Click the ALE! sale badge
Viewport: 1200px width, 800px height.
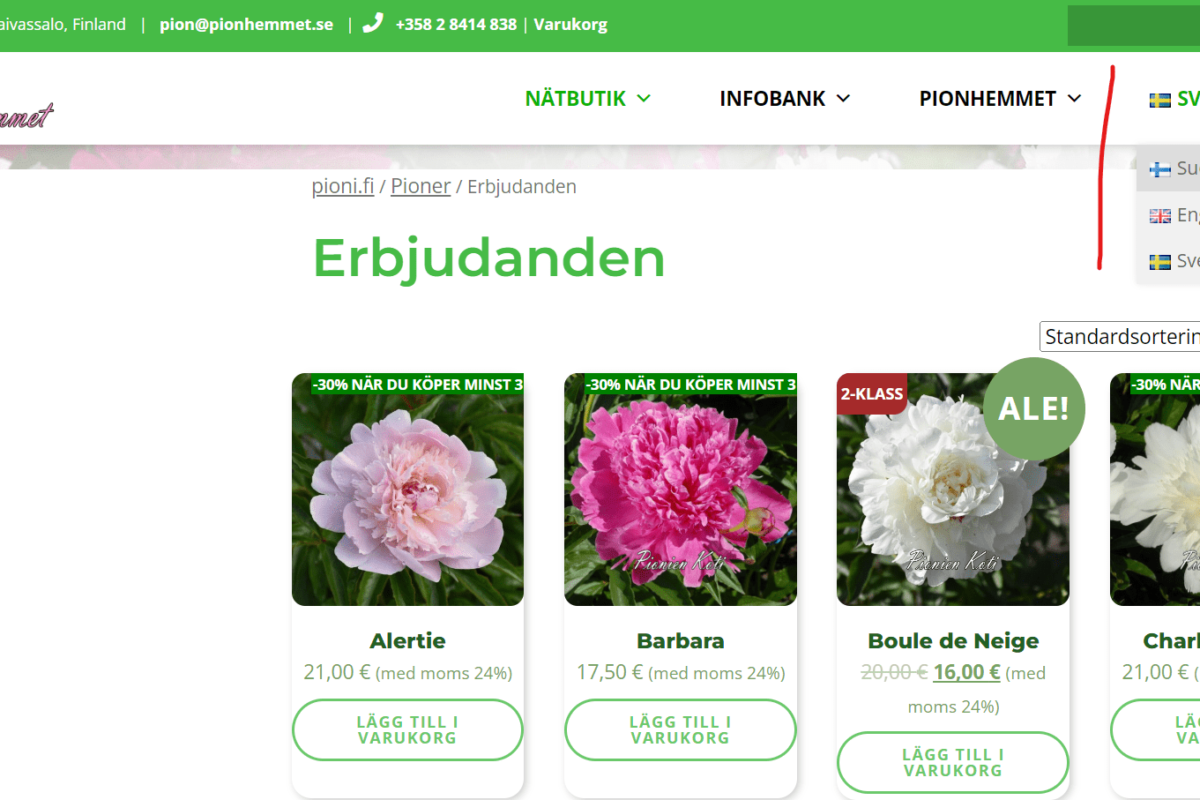click(x=1033, y=408)
